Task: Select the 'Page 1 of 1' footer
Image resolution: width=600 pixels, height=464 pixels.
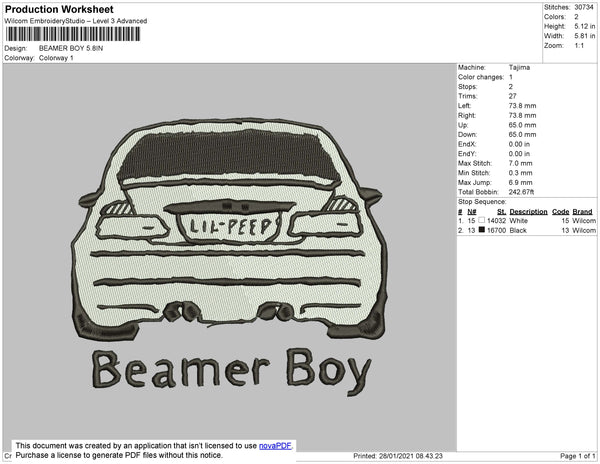Action: [578, 456]
